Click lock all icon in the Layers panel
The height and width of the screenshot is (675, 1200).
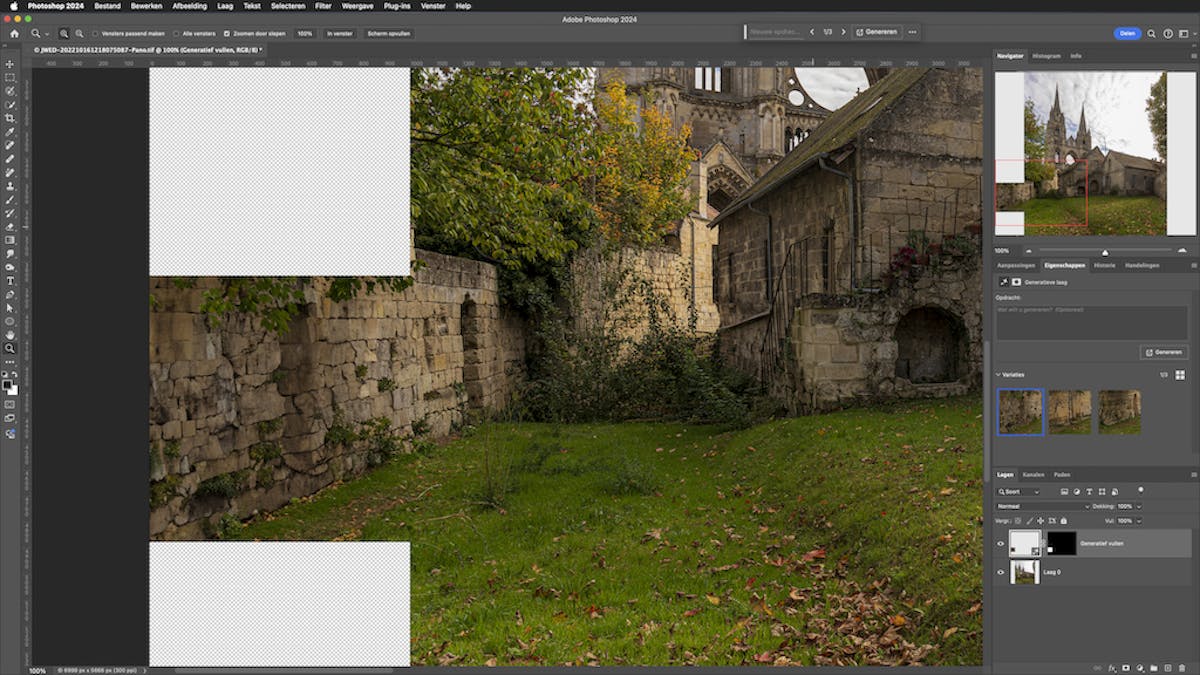pos(1063,521)
